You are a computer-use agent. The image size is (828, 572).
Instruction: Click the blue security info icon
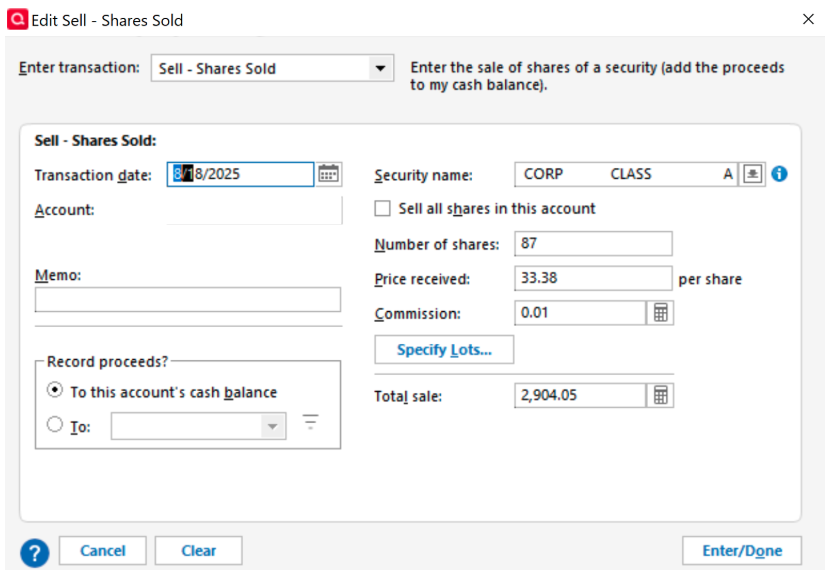779,174
